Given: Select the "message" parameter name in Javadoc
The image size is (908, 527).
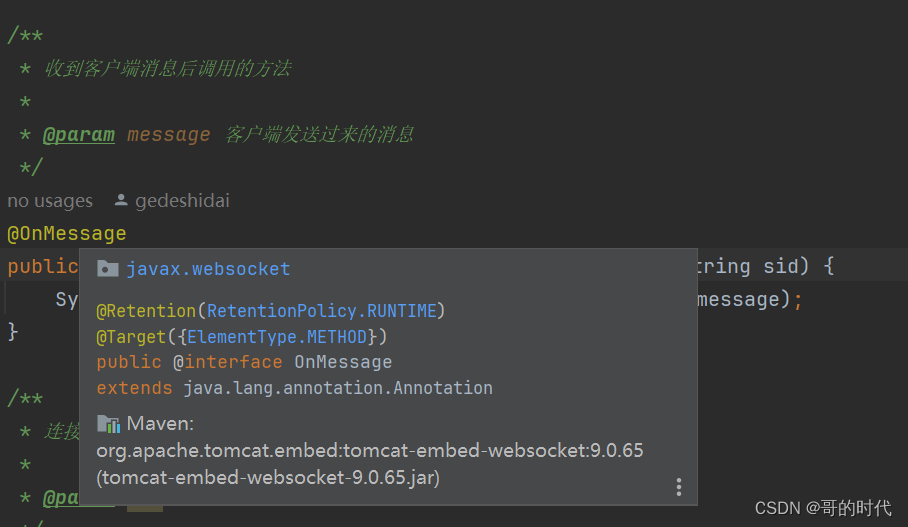Looking at the screenshot, I should (169, 134).
